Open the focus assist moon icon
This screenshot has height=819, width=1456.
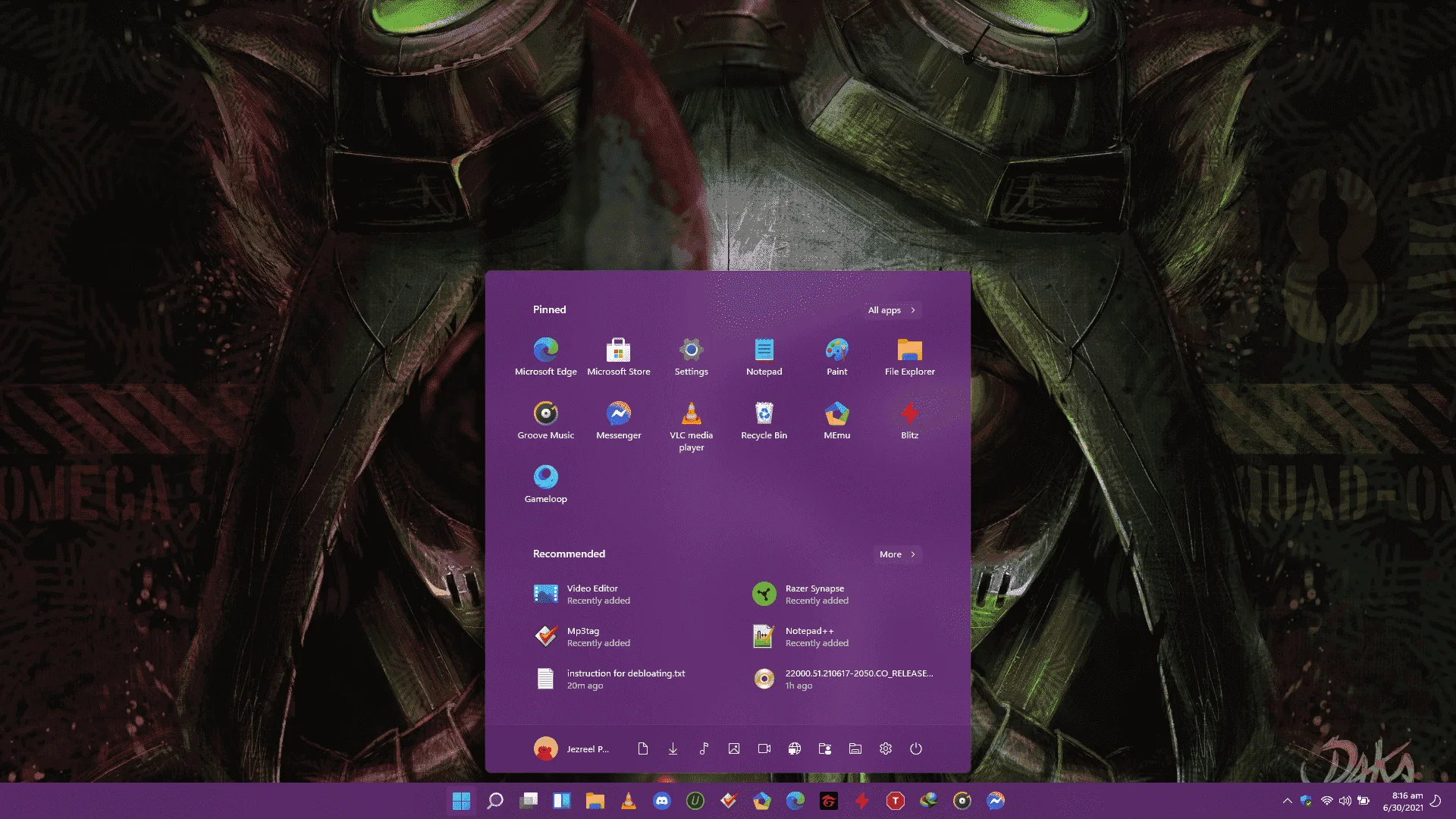pos(1436,801)
